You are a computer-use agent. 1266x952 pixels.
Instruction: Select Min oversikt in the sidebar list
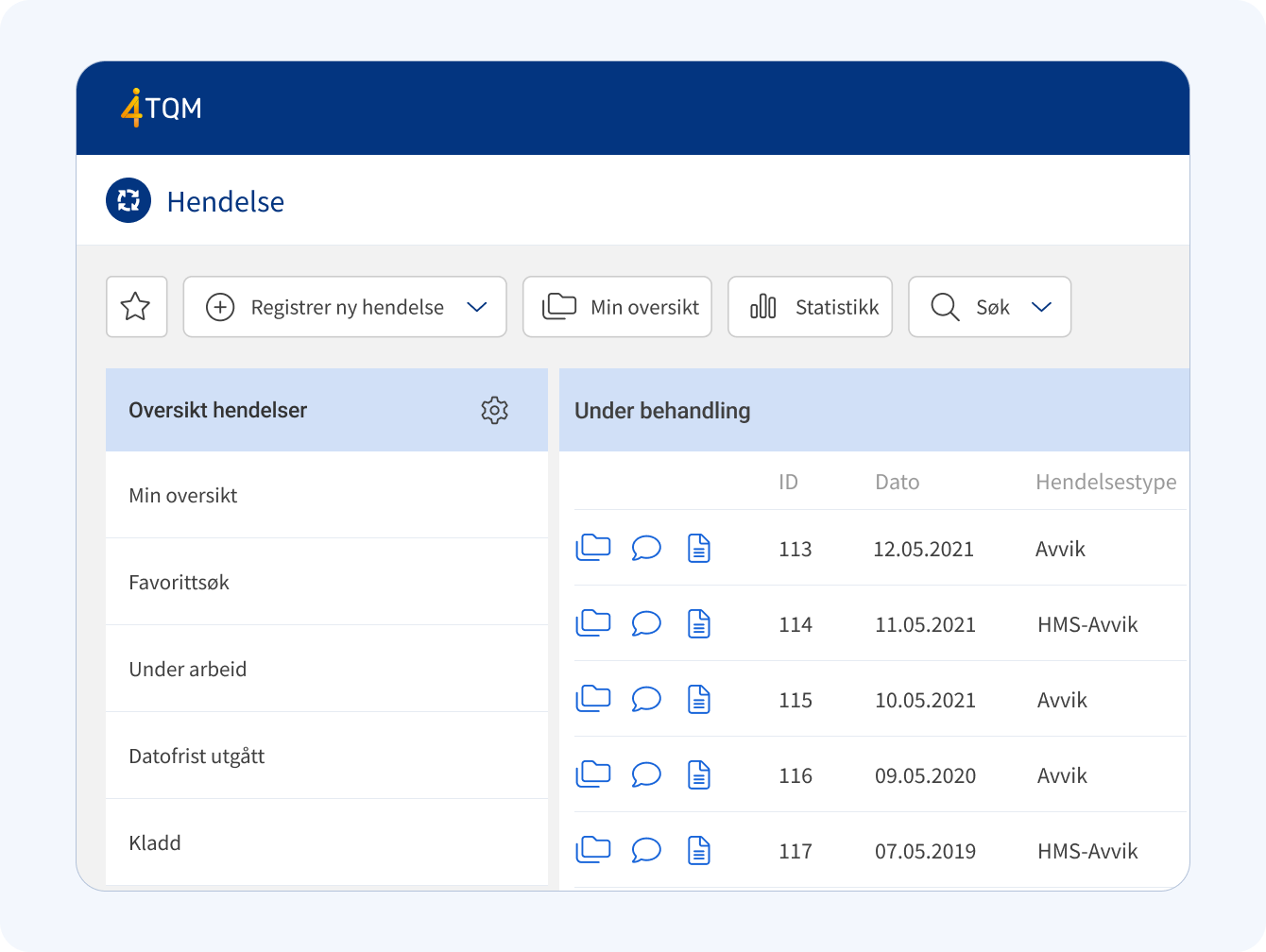[x=327, y=495]
